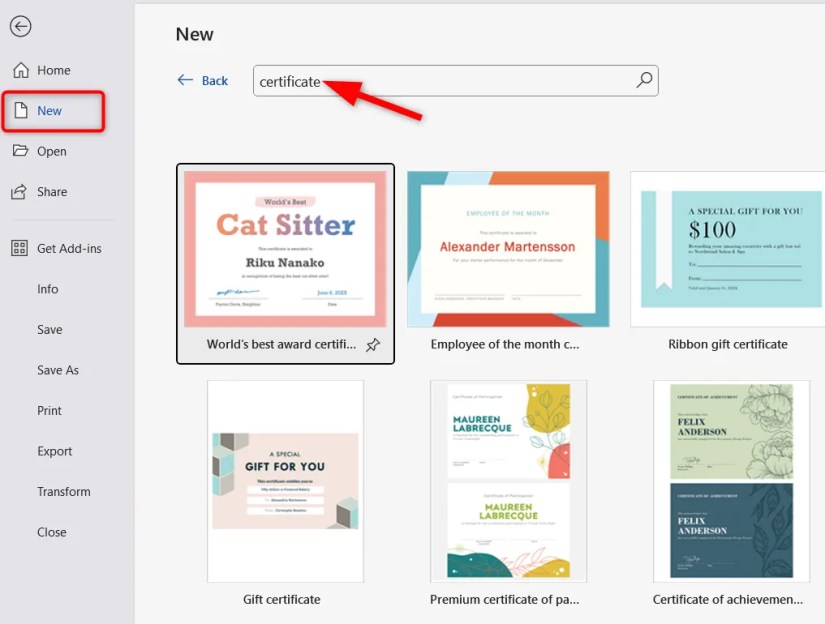The height and width of the screenshot is (624, 825).
Task: Open the Share menu entry
Action: (52, 192)
